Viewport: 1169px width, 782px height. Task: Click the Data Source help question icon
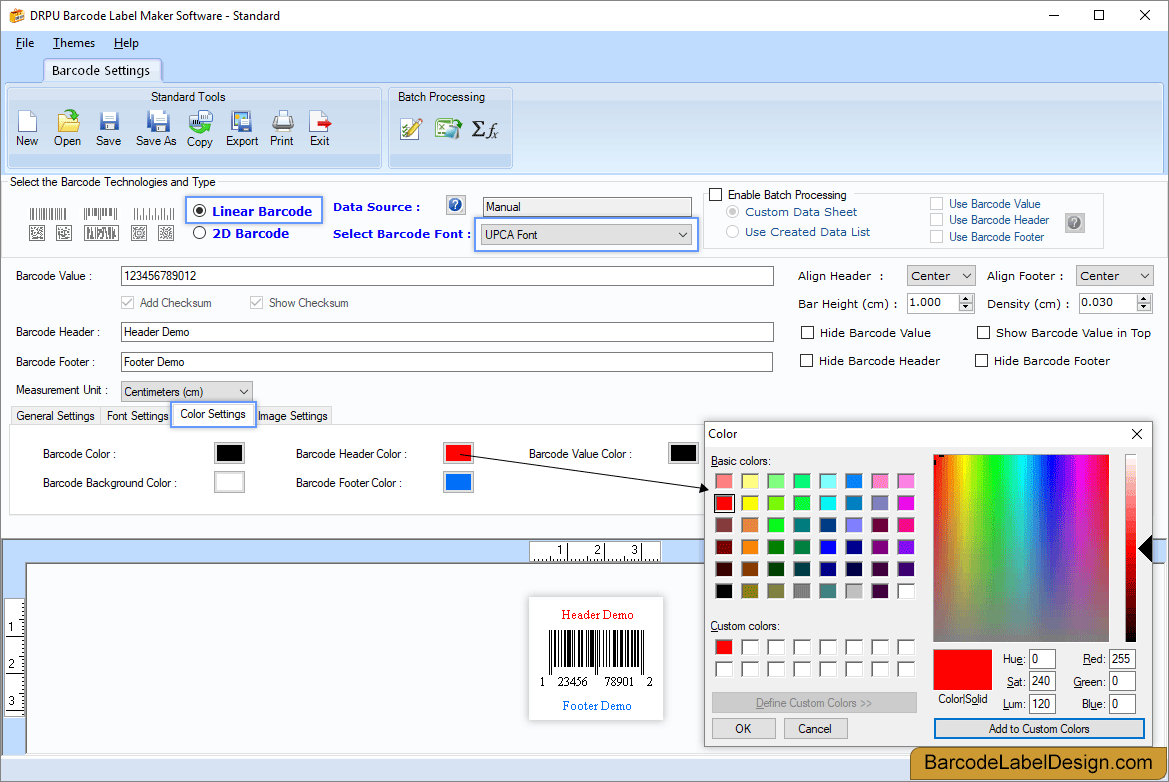click(x=456, y=205)
